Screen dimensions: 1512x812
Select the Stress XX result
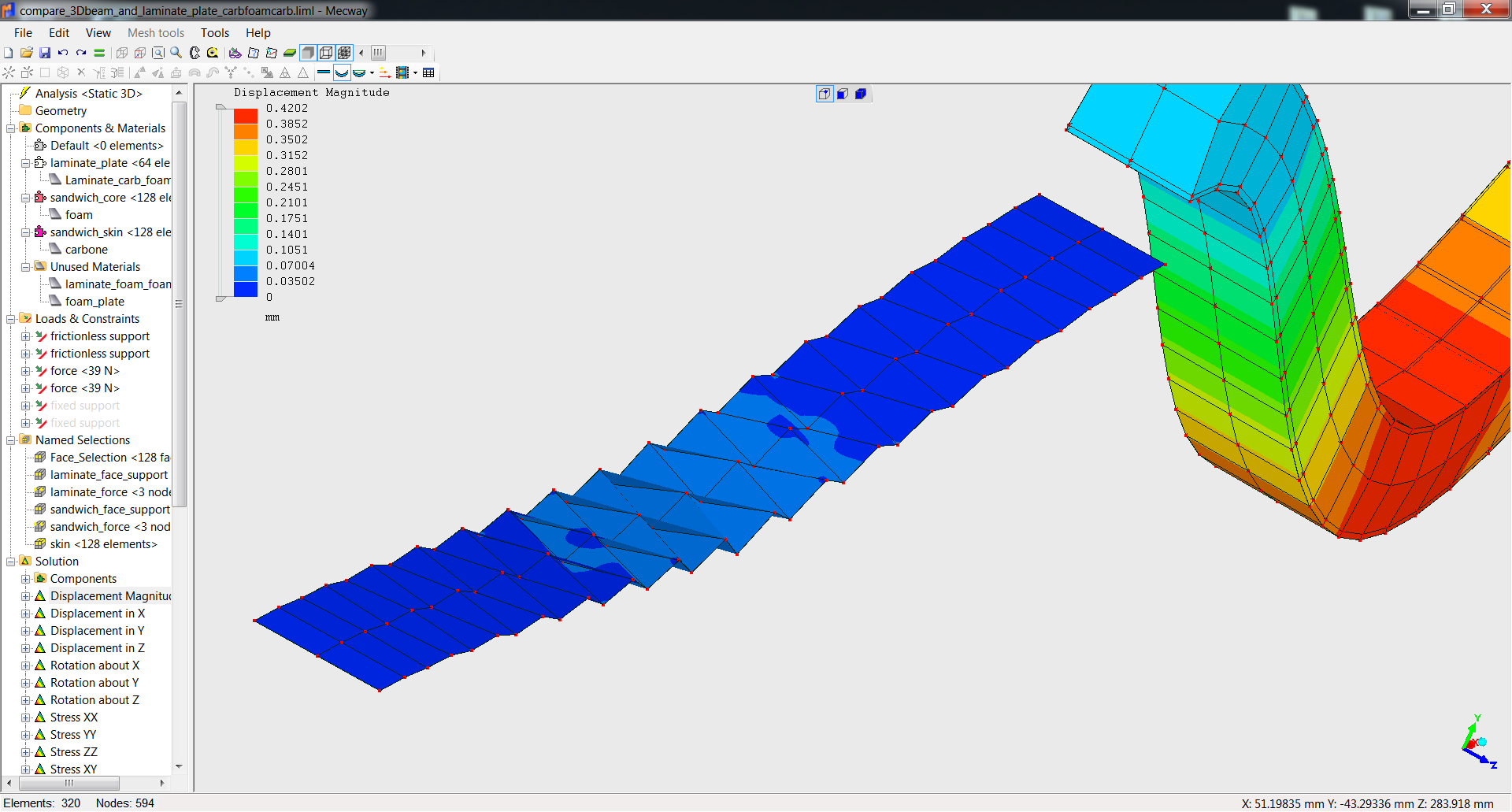[74, 717]
